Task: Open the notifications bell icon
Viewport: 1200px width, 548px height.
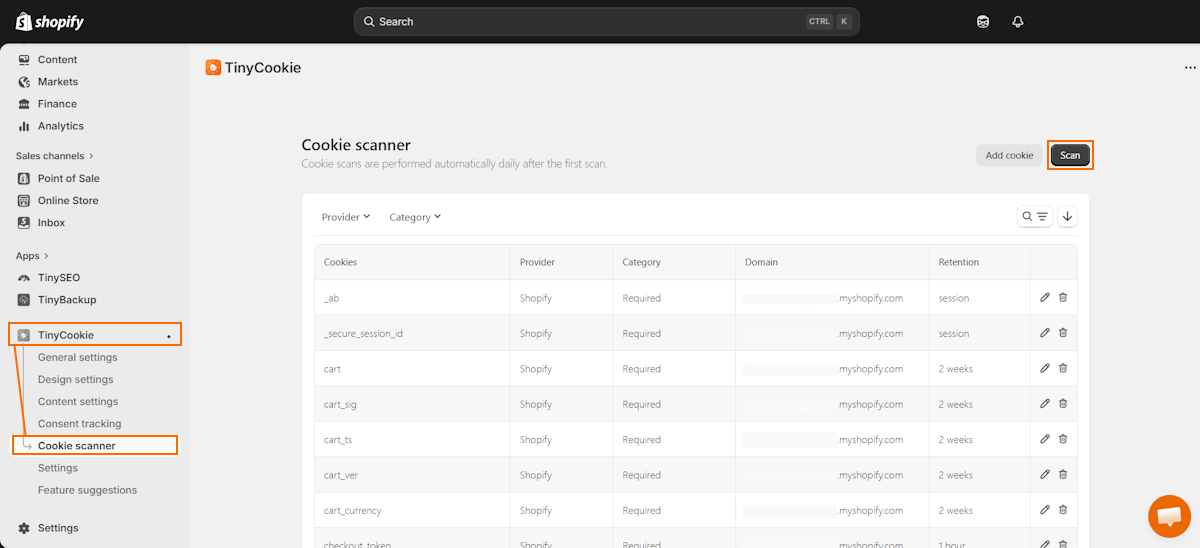Action: pyautogui.click(x=1018, y=22)
